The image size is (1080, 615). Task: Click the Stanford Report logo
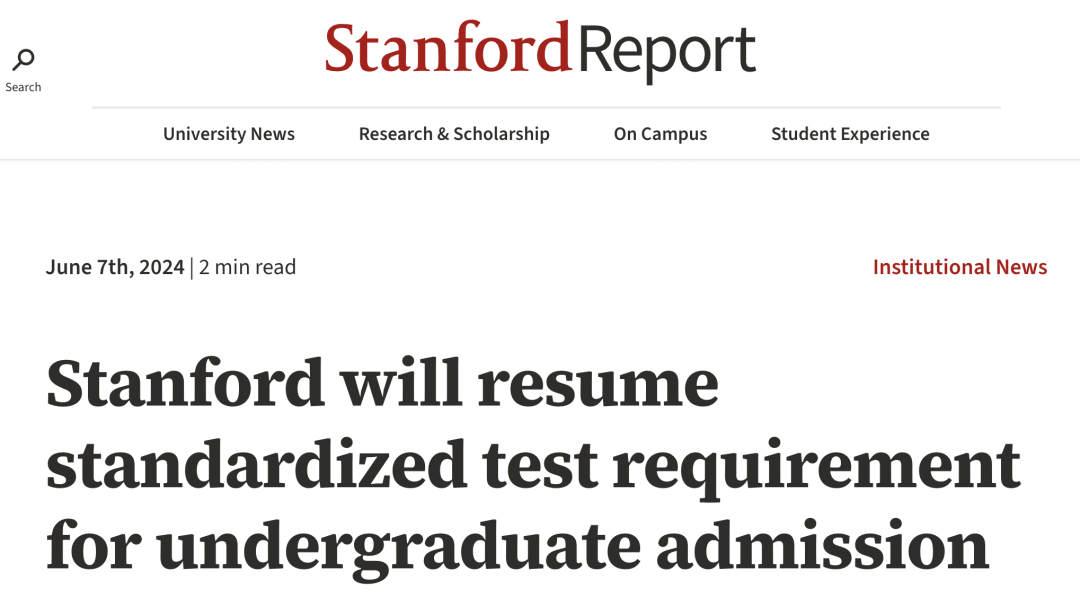(540, 50)
